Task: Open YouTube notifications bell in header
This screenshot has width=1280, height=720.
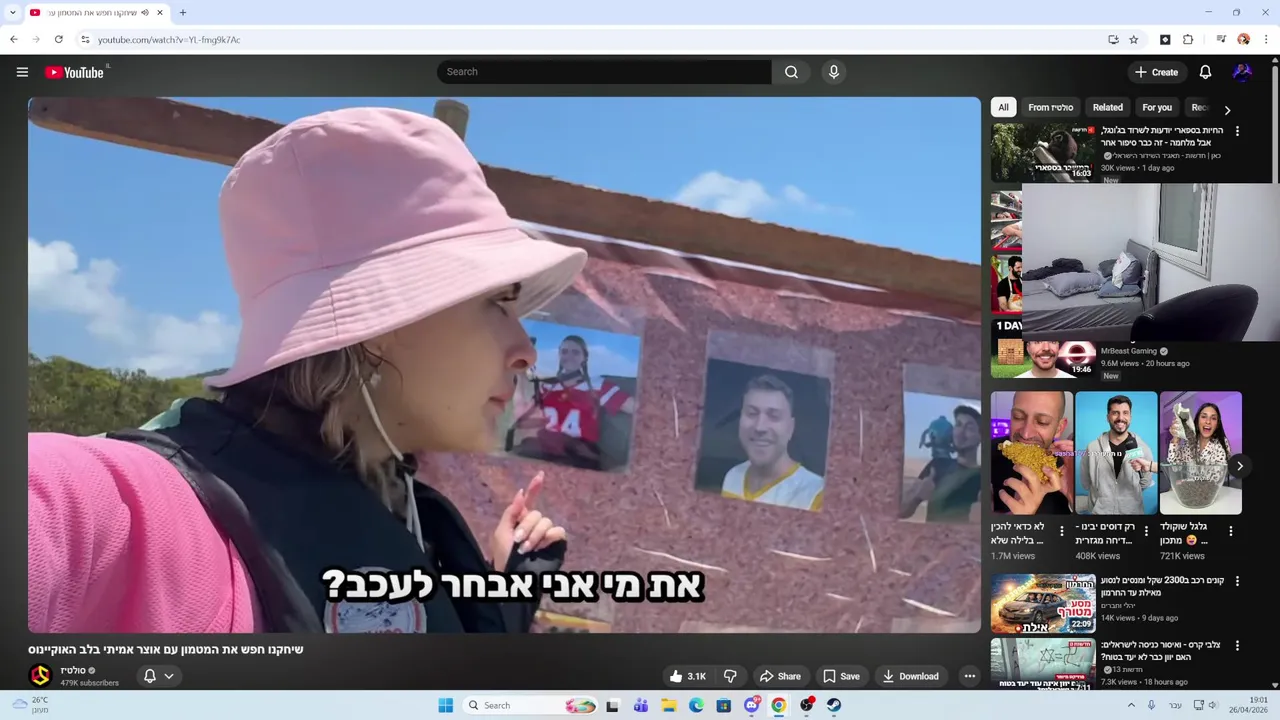Action: 1205,72
